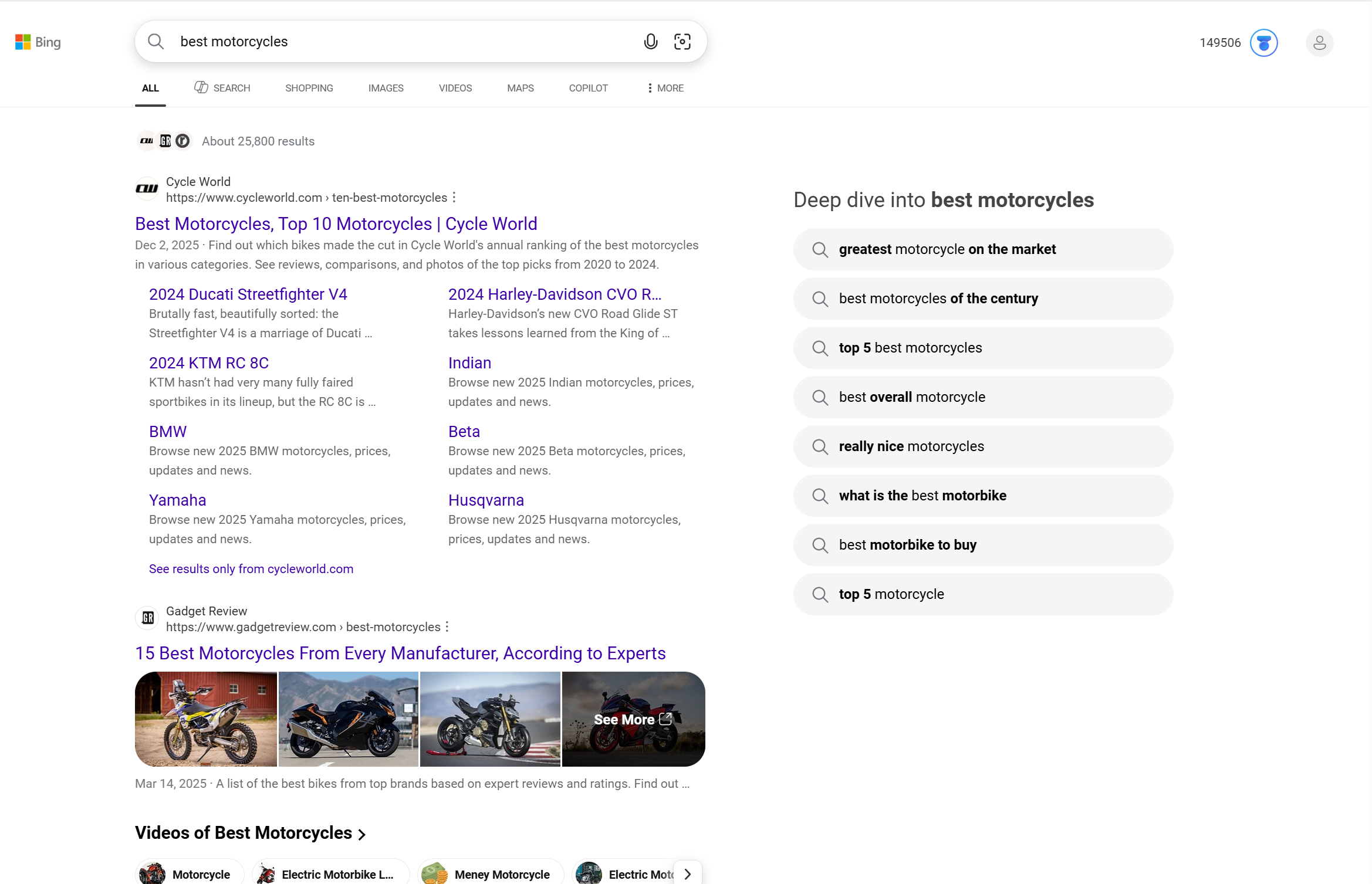The width and height of the screenshot is (1372, 884).
Task: Open visual search with the camera icon
Action: pos(682,42)
